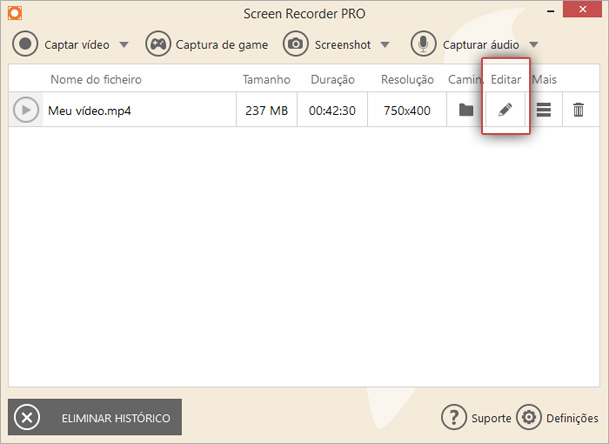The height and width of the screenshot is (444, 609).
Task: Click the camera Screenshot icon
Action: 296,44
